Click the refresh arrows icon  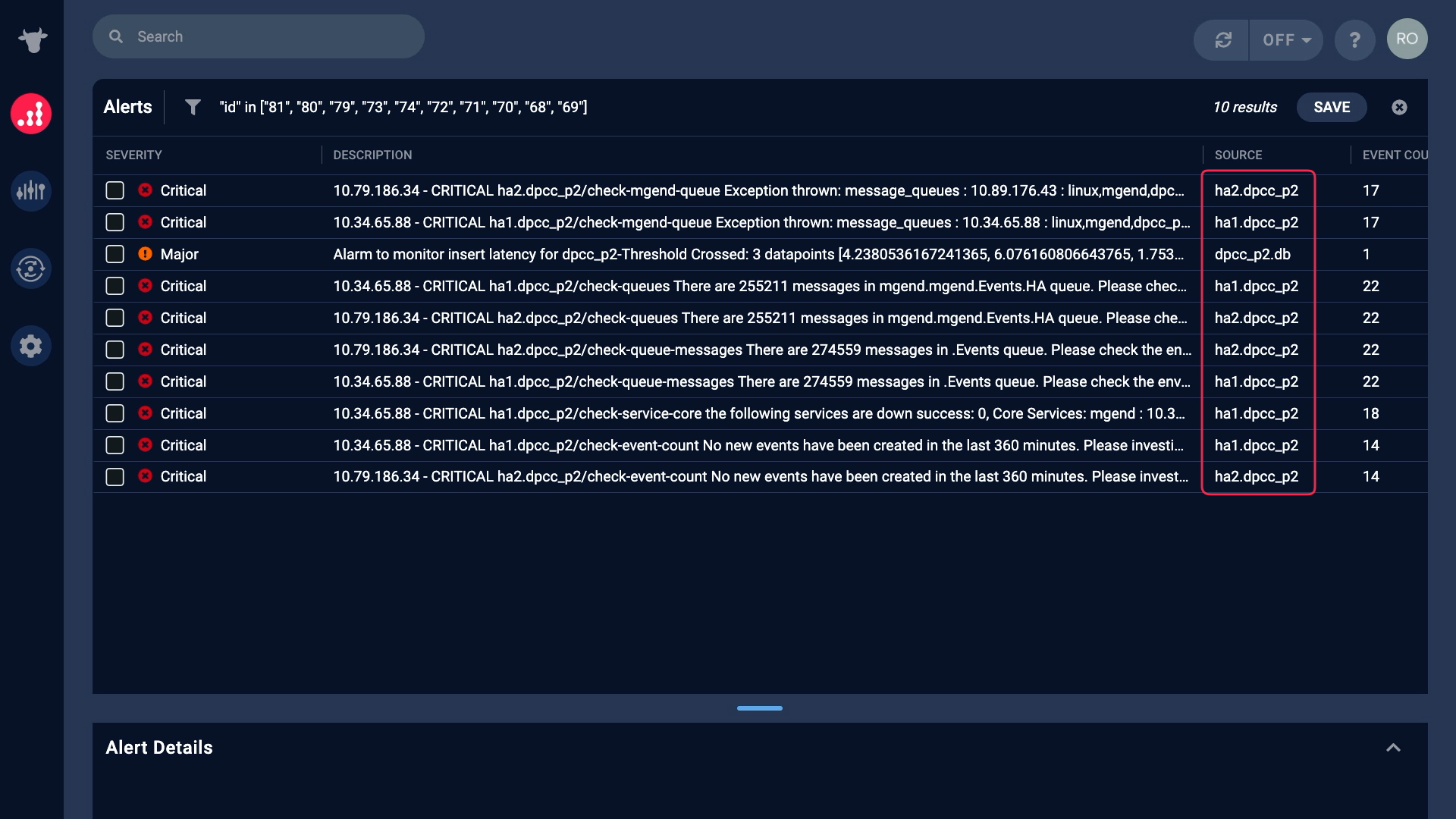pyautogui.click(x=1222, y=40)
